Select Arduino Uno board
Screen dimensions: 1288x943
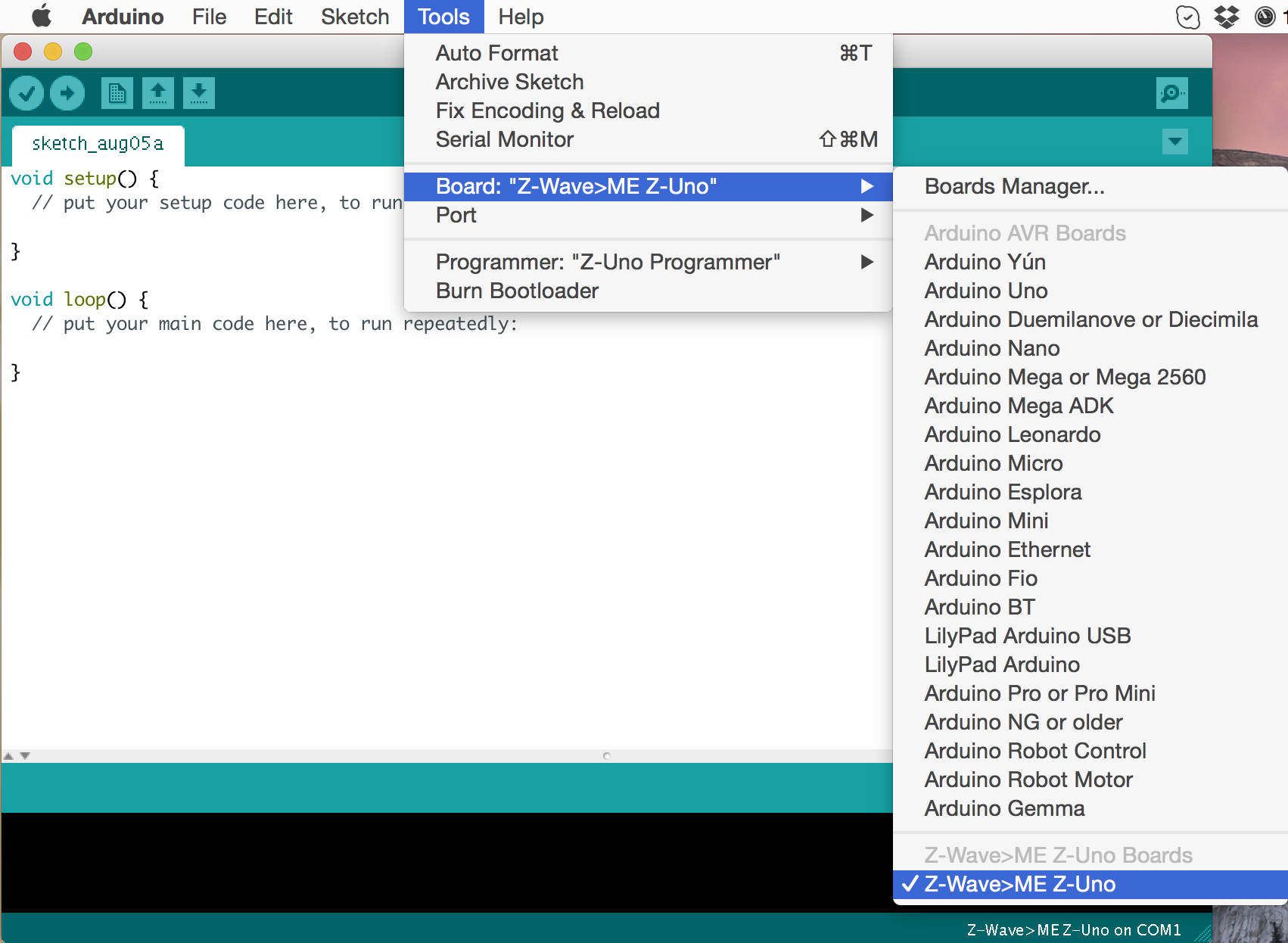tap(1090, 291)
